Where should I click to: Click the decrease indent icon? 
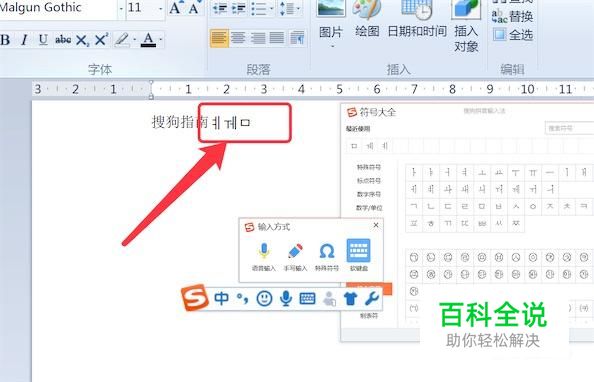pos(220,8)
